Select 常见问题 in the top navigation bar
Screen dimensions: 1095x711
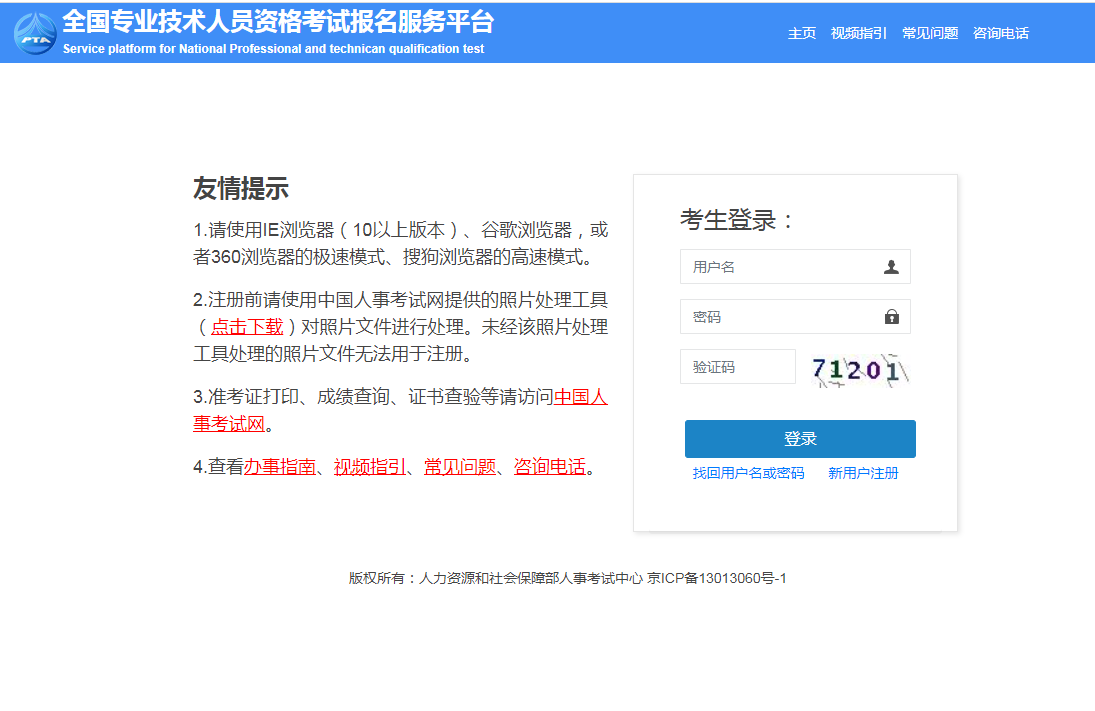coord(930,33)
